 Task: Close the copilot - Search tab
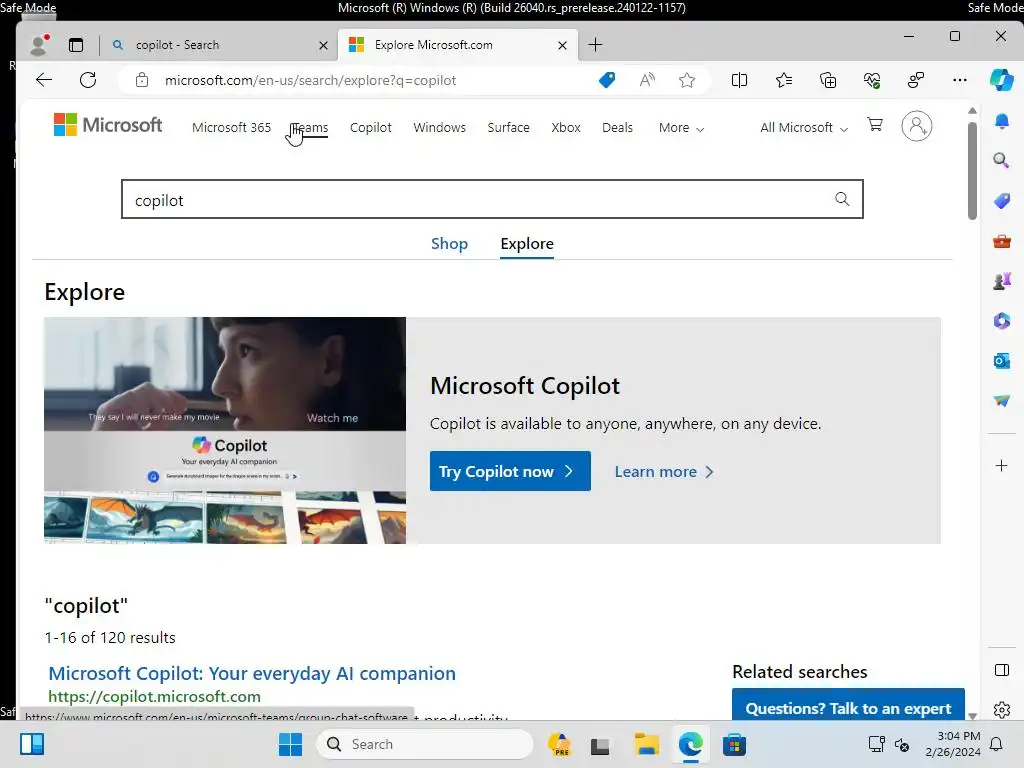coord(323,45)
